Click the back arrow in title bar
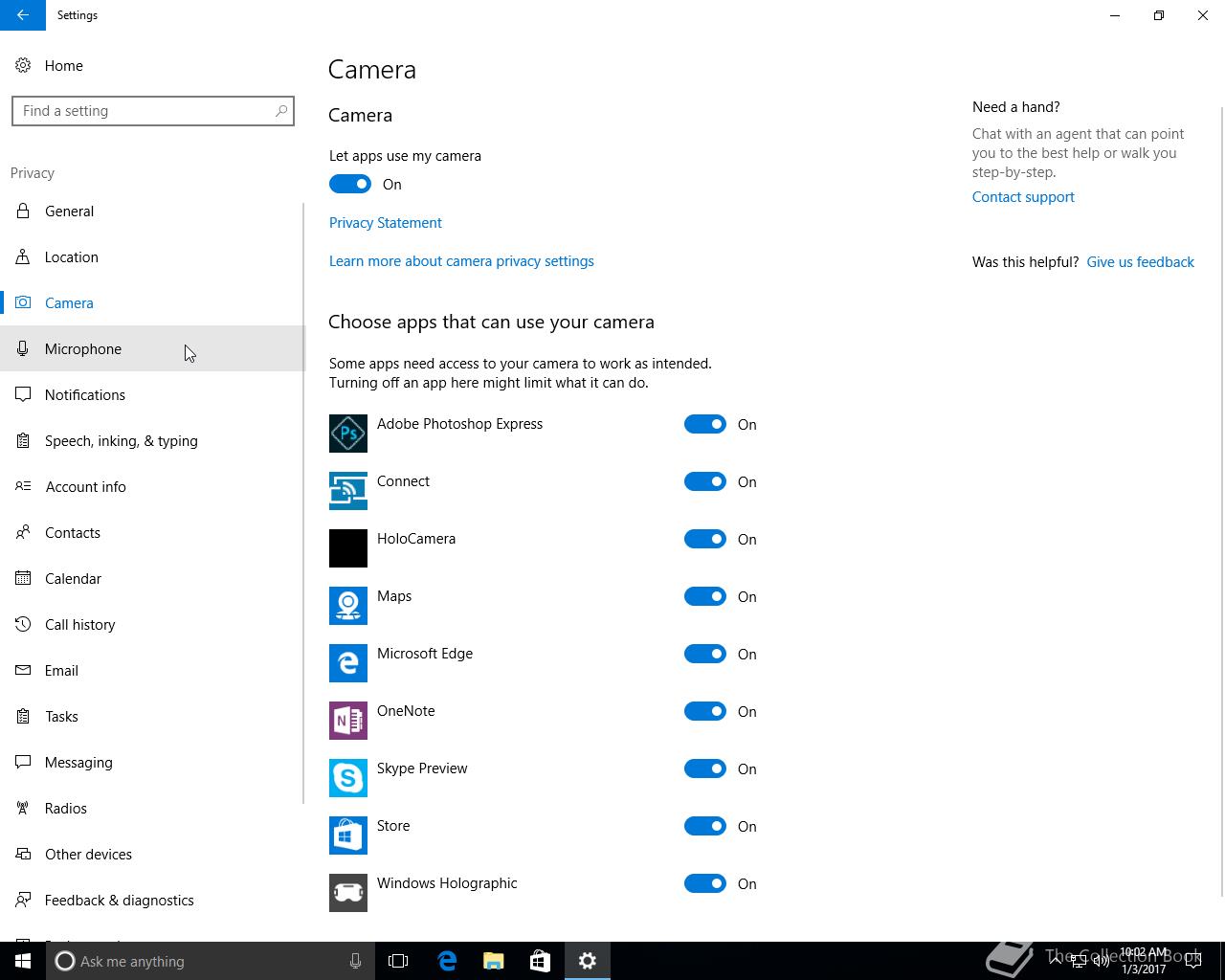 pyautogui.click(x=23, y=15)
